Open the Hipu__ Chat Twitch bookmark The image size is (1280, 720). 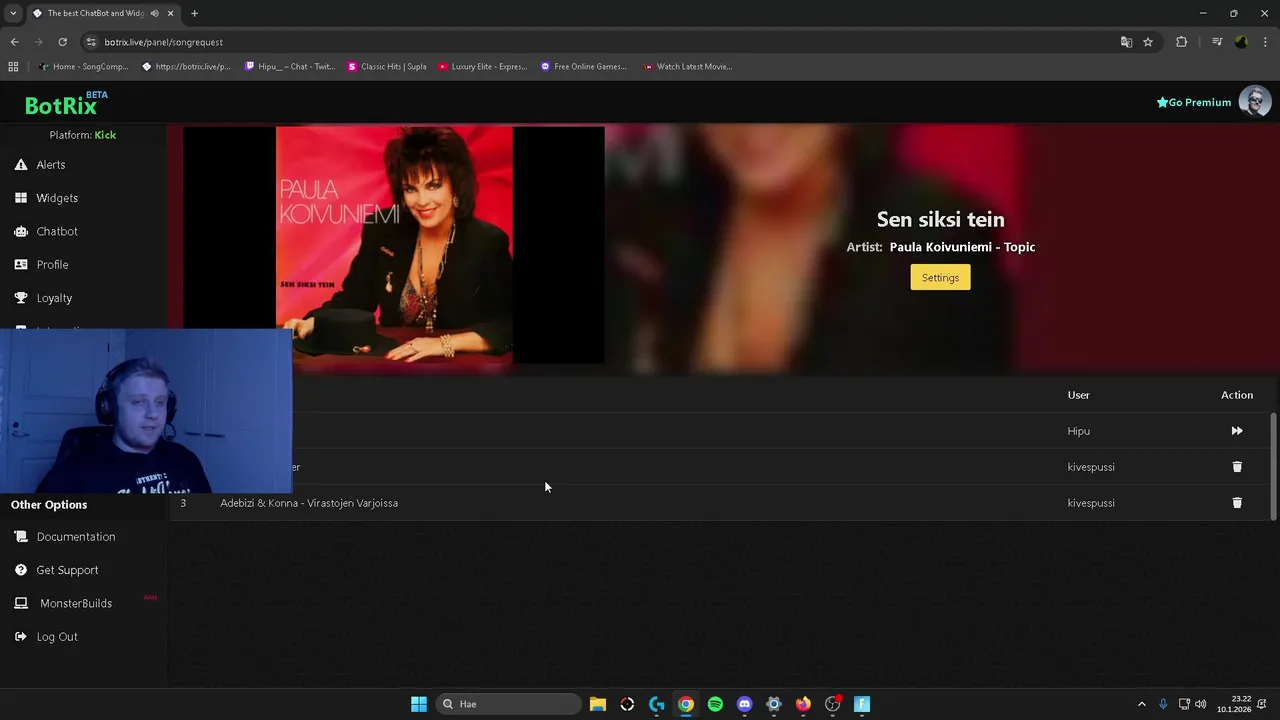(290, 67)
